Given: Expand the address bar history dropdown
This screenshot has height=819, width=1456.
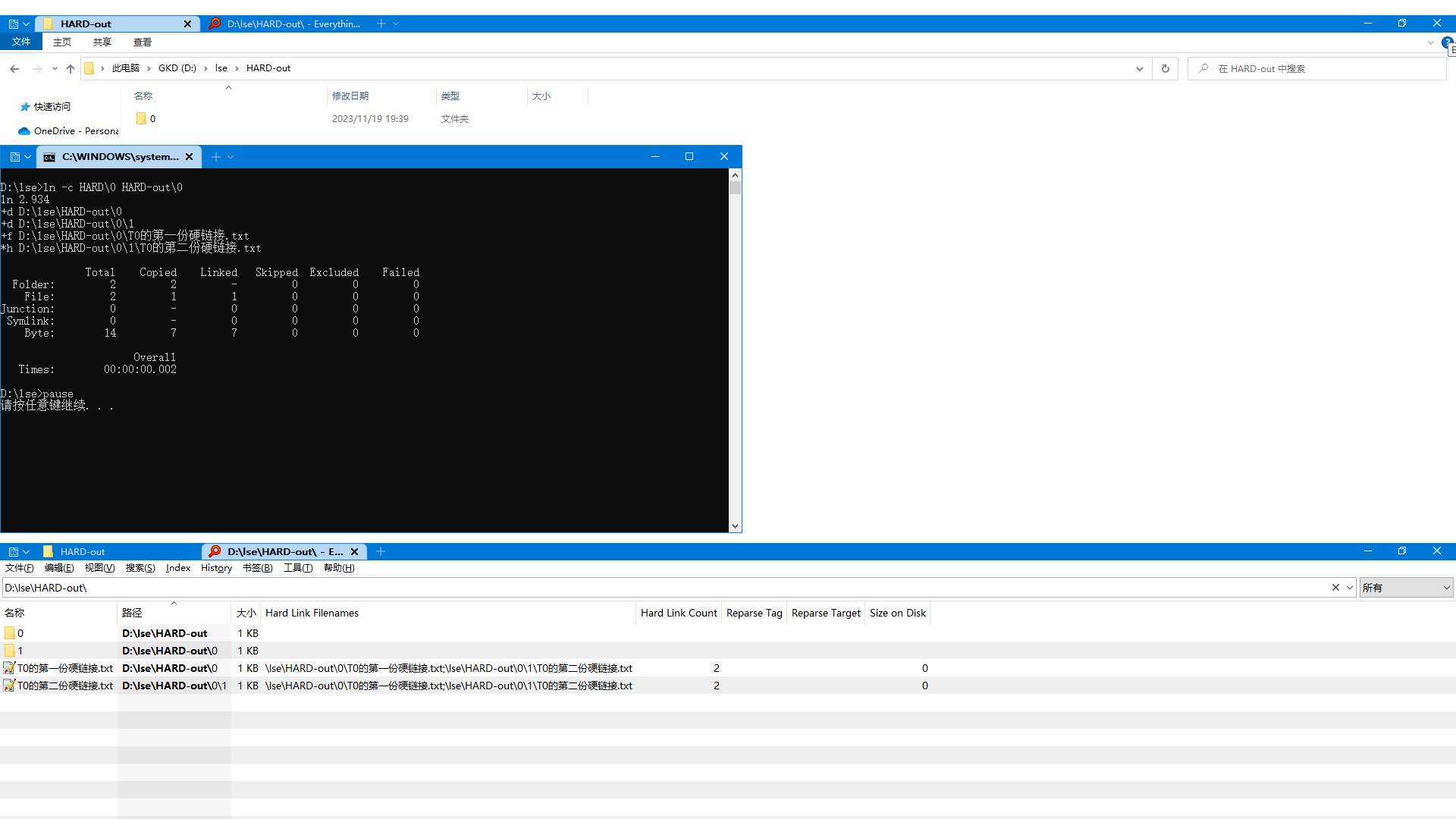Looking at the screenshot, I should (x=1139, y=69).
